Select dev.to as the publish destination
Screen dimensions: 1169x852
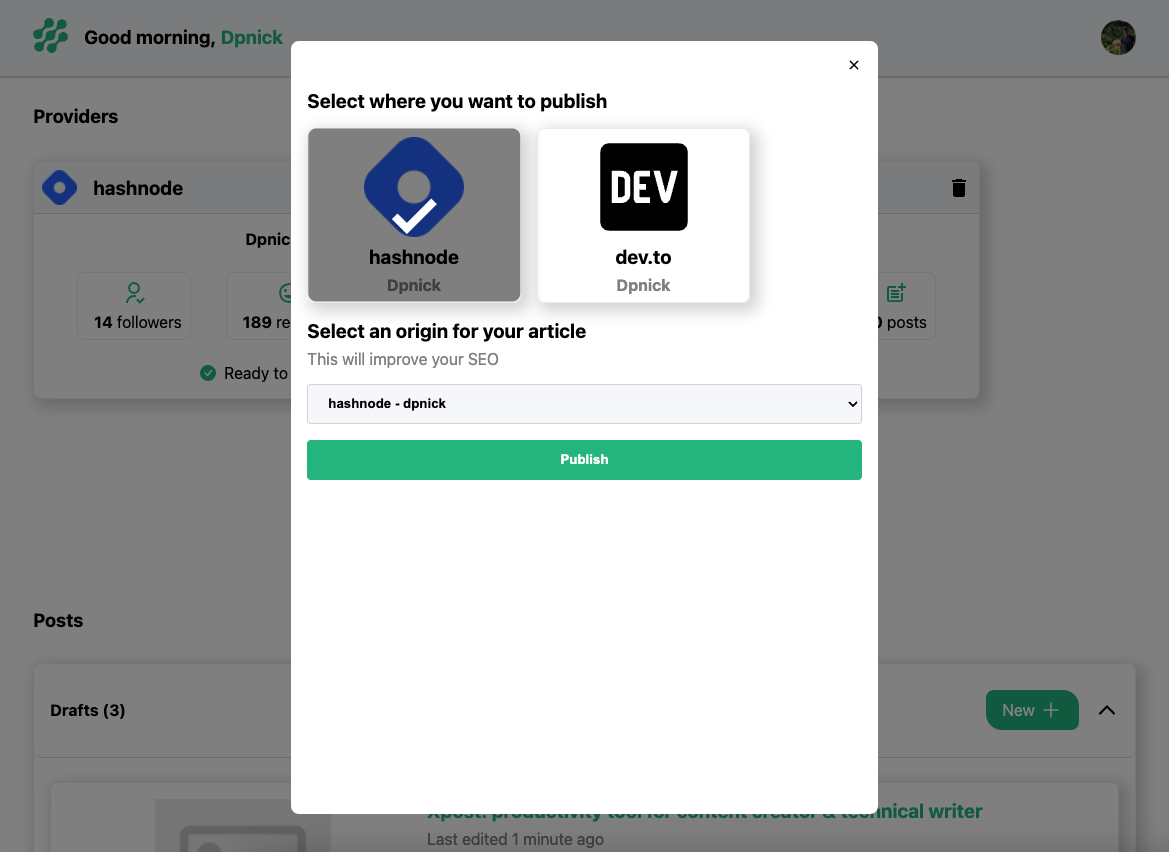[643, 215]
